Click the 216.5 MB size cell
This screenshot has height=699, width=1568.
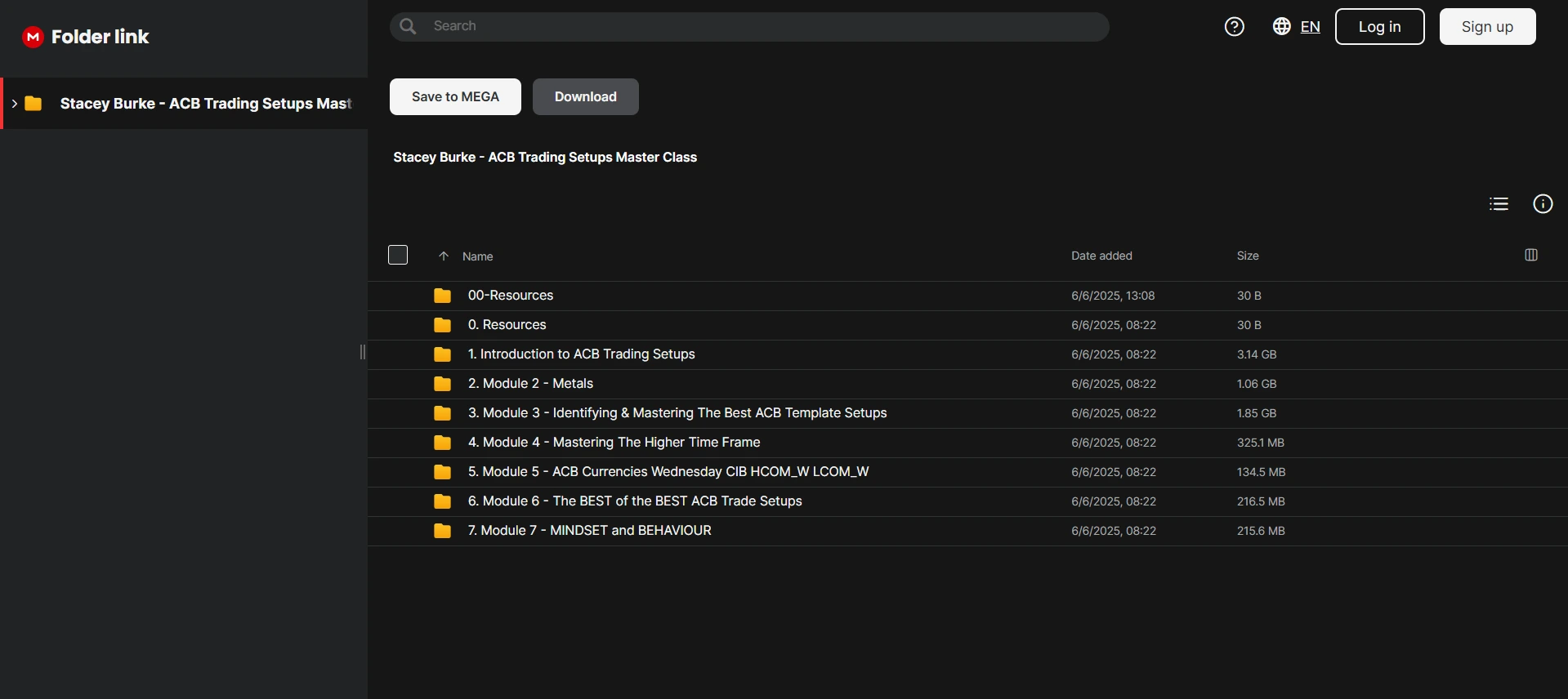coord(1261,501)
